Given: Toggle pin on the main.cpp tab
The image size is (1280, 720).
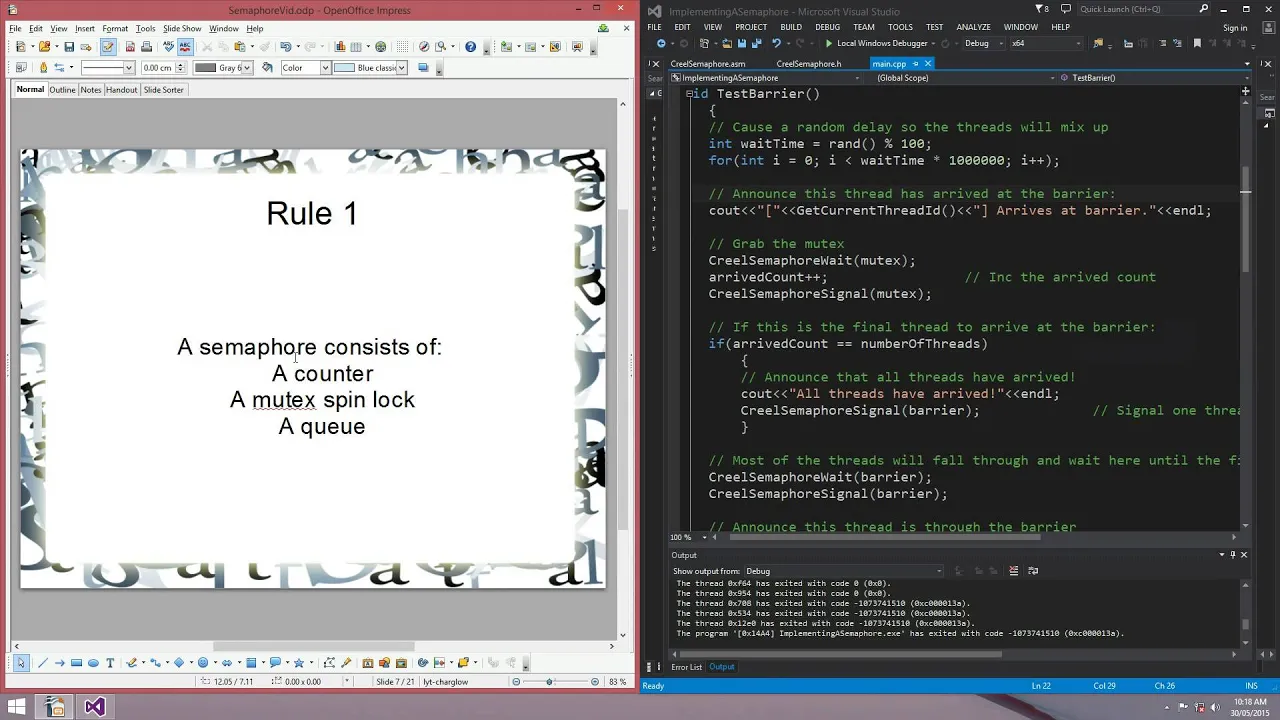Looking at the screenshot, I should pyautogui.click(x=915, y=64).
